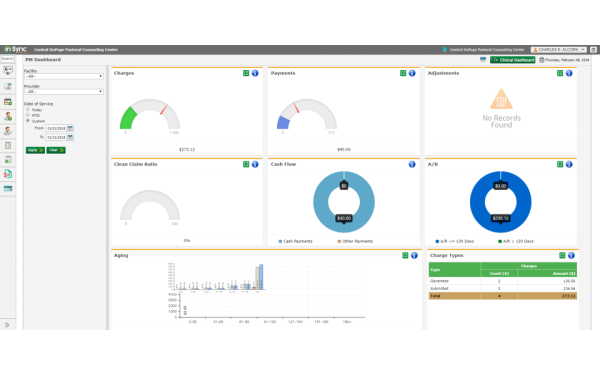Click the InSync logo
Screen dimensions: 600x375
15,49
